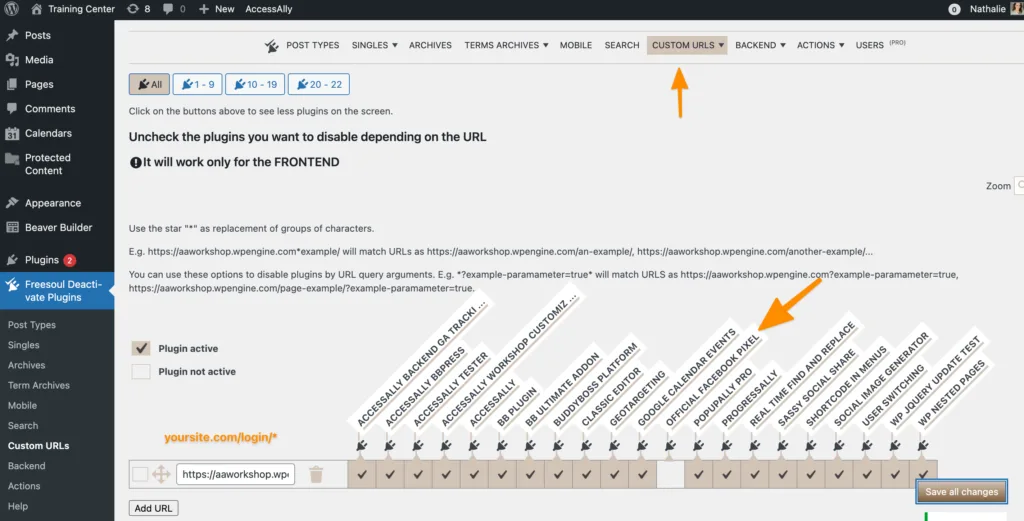Uncheck the Google Calendar Events box
Viewport: 1024px width, 521px height.
643,475
